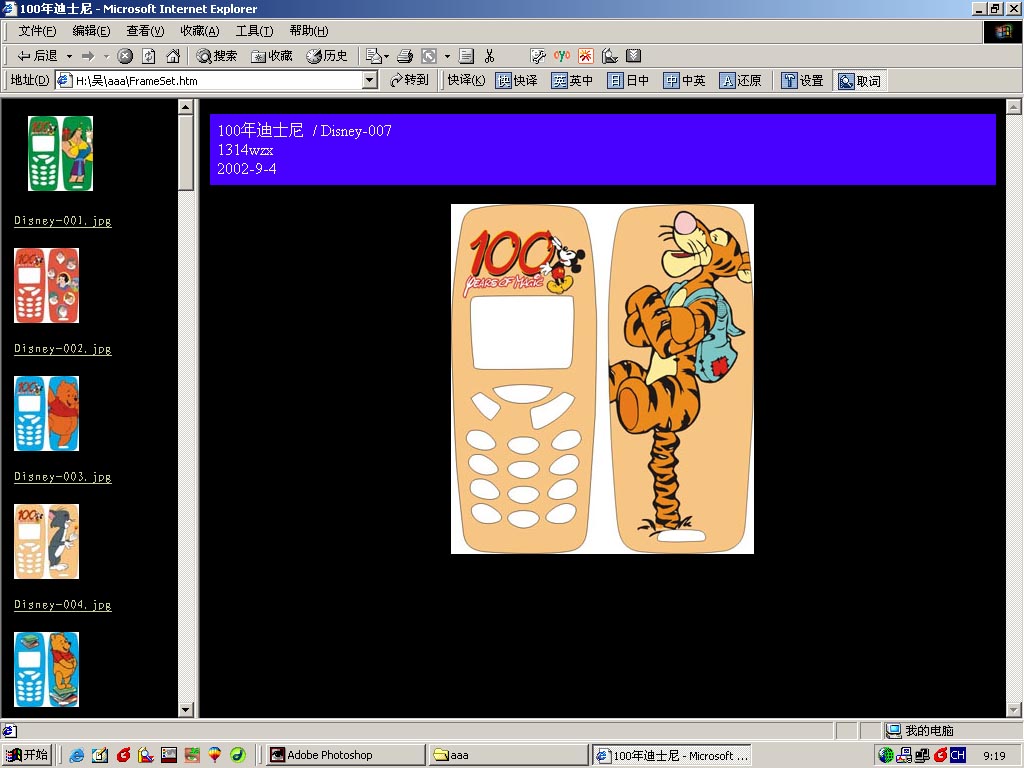The width and height of the screenshot is (1024, 768).
Task: Open the Back button history dropdown arrow
Action: point(69,56)
